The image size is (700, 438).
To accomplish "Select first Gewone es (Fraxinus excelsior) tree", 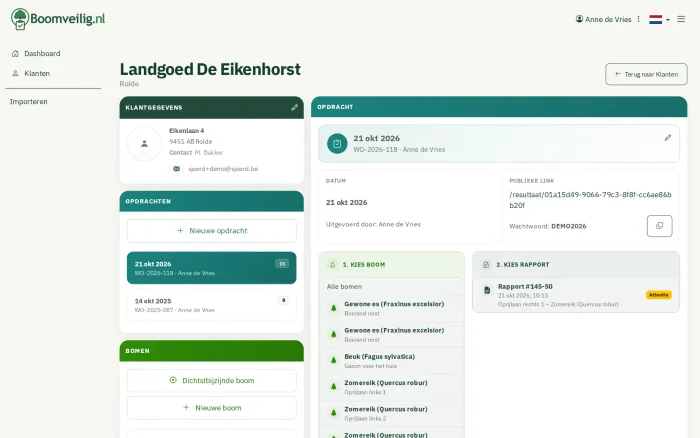I will click(x=392, y=308).
